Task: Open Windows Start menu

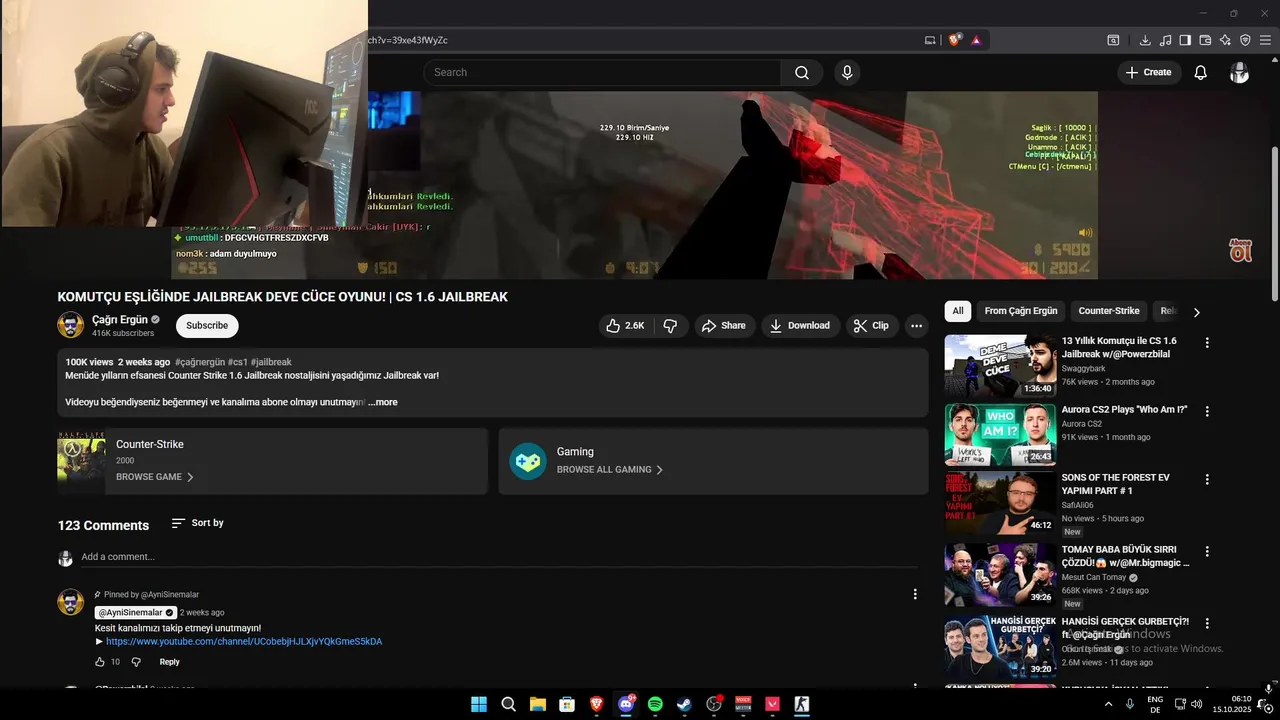Action: [x=479, y=704]
